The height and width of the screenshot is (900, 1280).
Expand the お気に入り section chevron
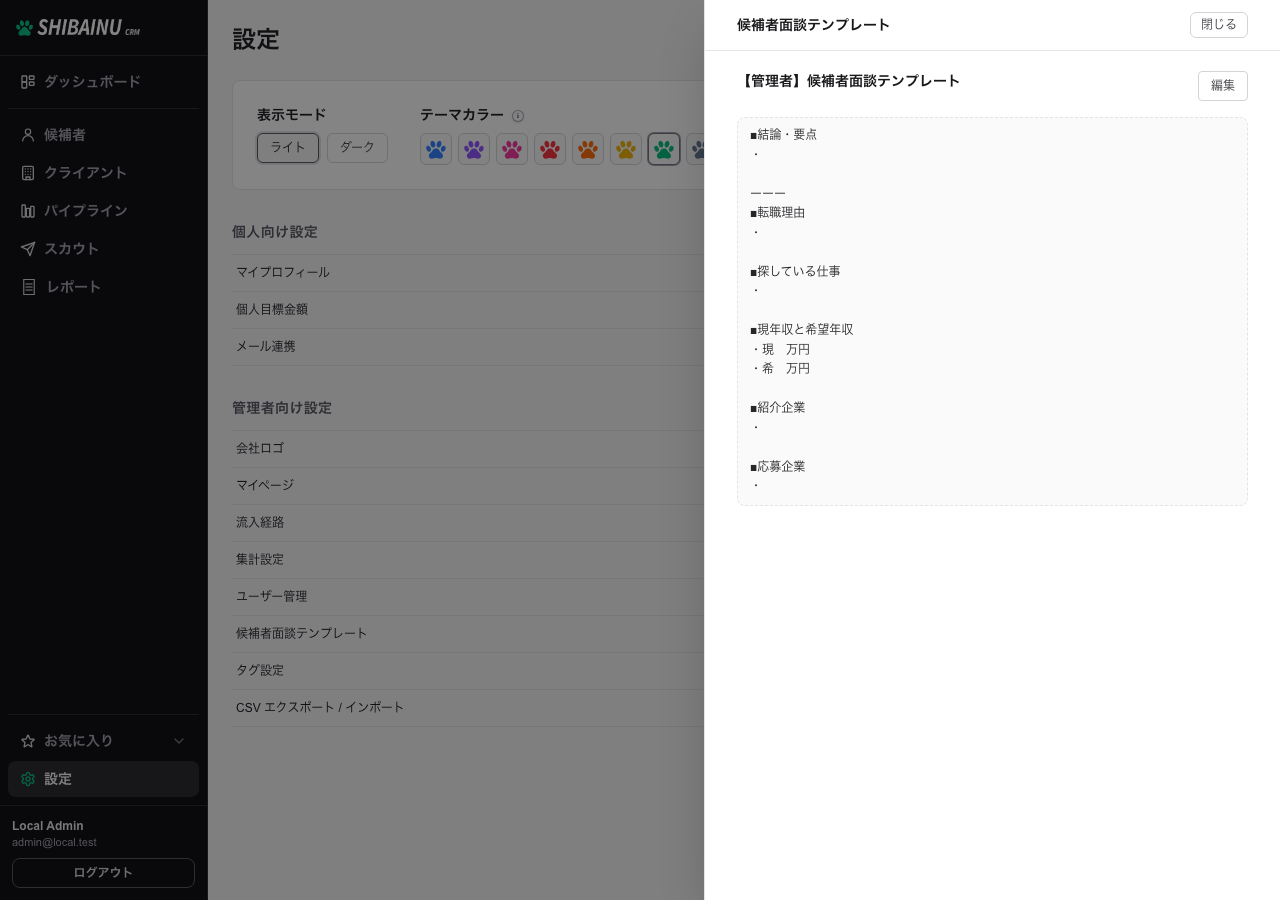(x=179, y=741)
